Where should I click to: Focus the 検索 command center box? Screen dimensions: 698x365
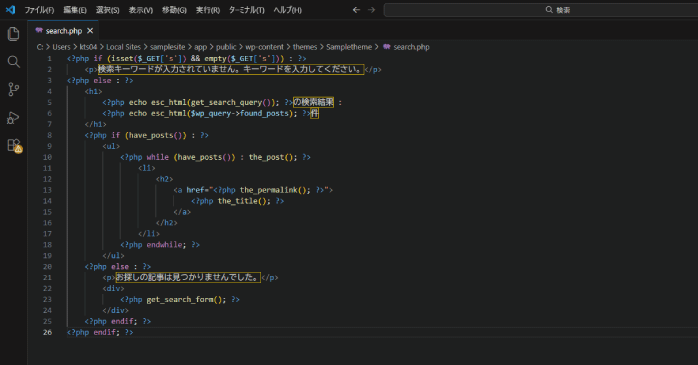541,10
